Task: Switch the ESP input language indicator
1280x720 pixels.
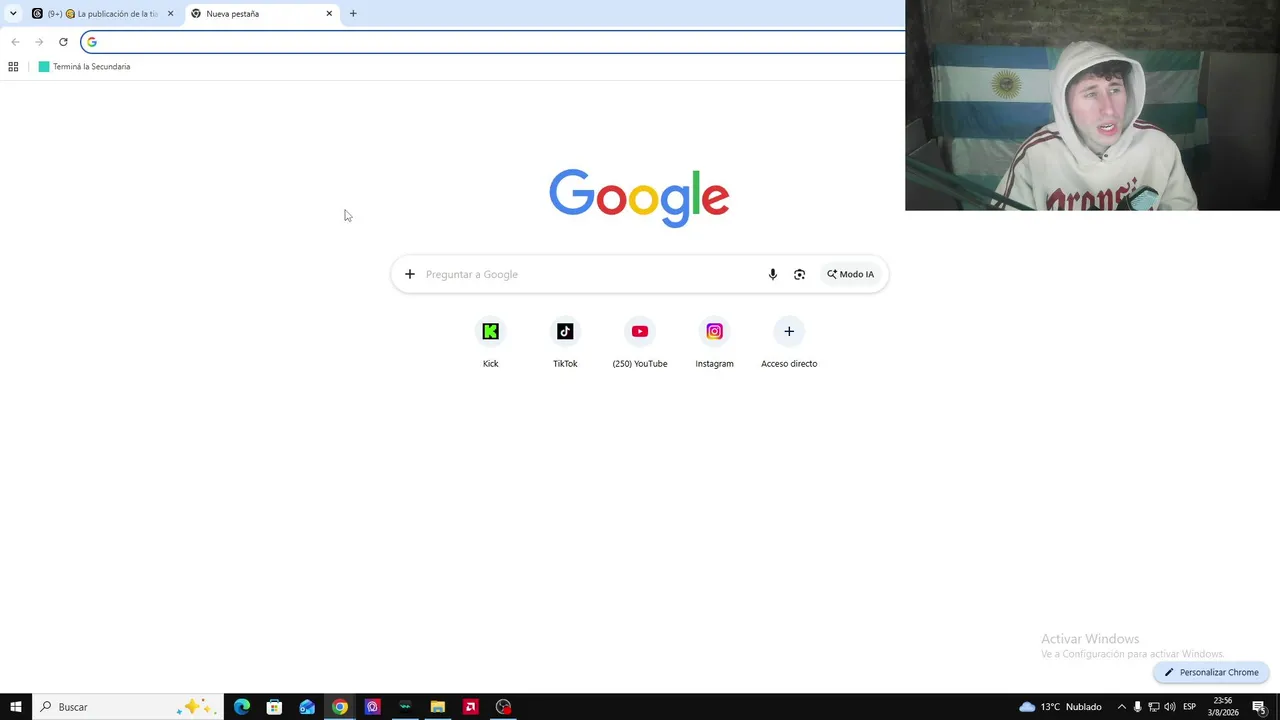Action: coord(1190,707)
